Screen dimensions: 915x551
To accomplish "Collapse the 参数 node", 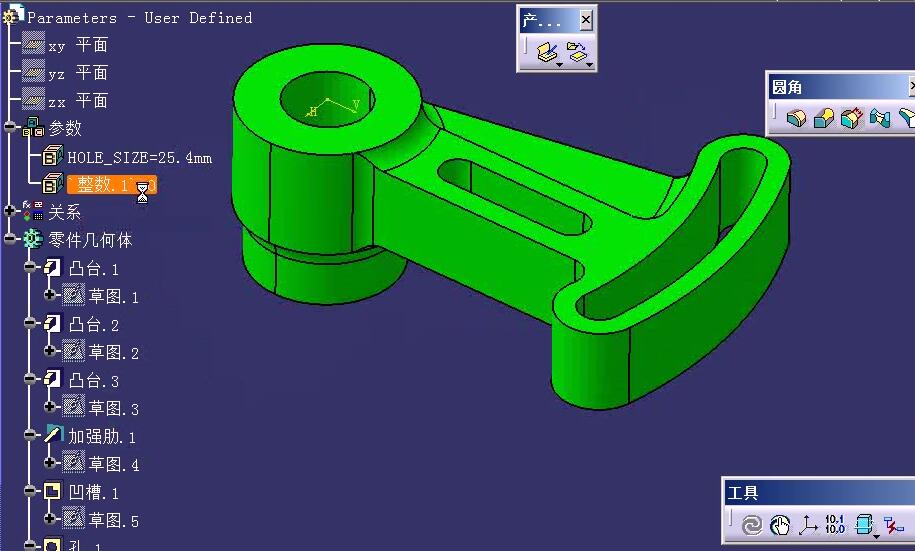I will pos(9,127).
